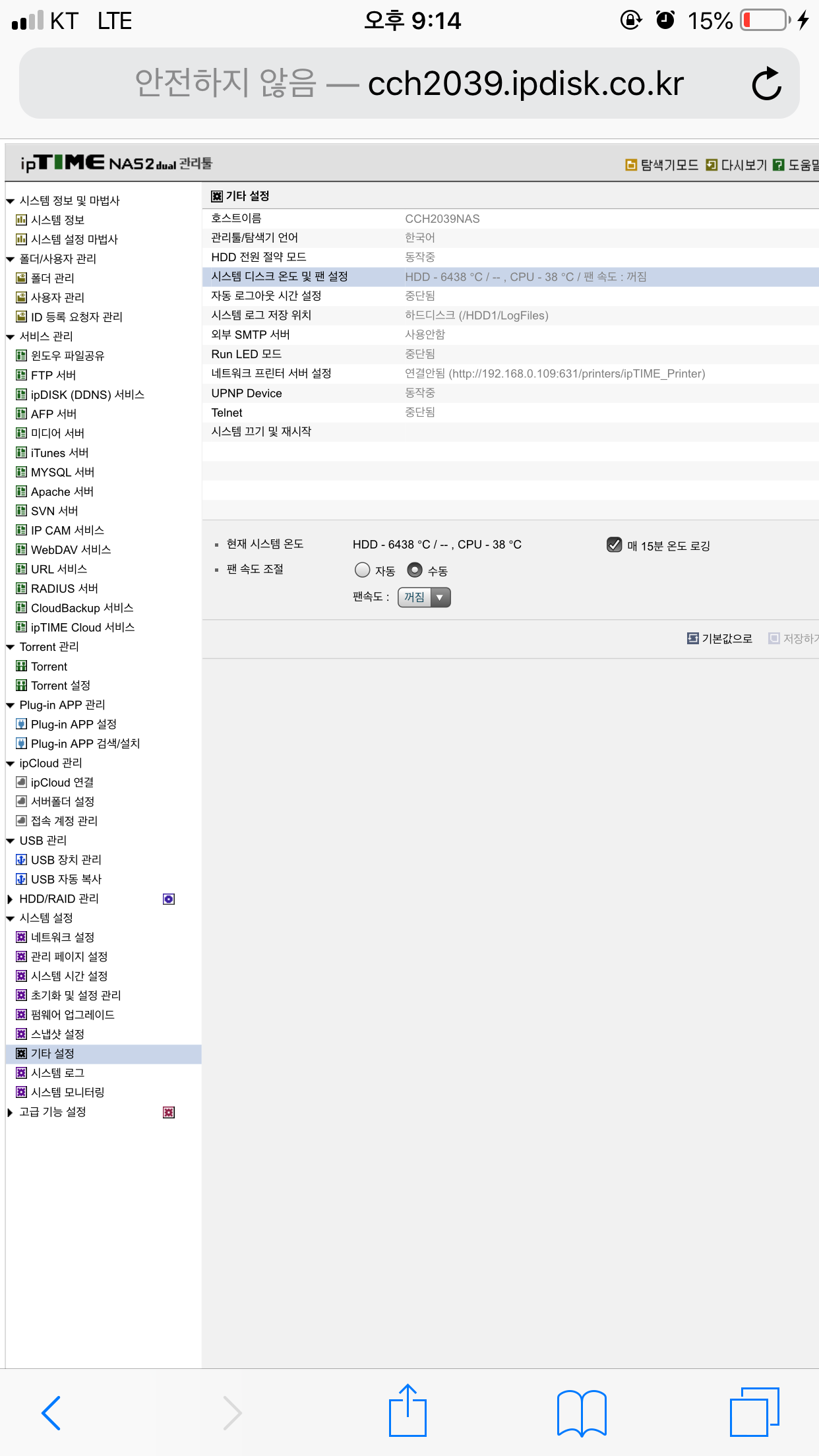Collapse the 시스템 정보 및 마법사 section
Screen dimensions: 819x1456
click(10, 201)
